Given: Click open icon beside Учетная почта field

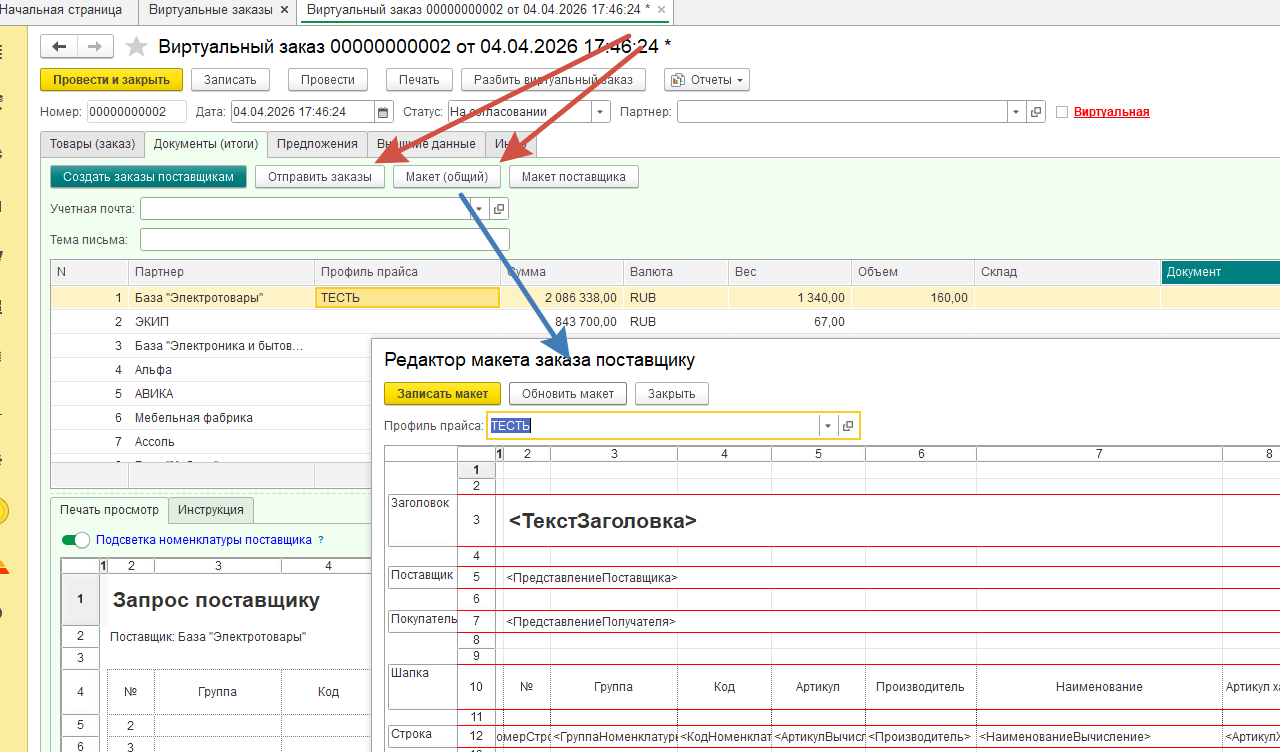Looking at the screenshot, I should coord(500,208).
